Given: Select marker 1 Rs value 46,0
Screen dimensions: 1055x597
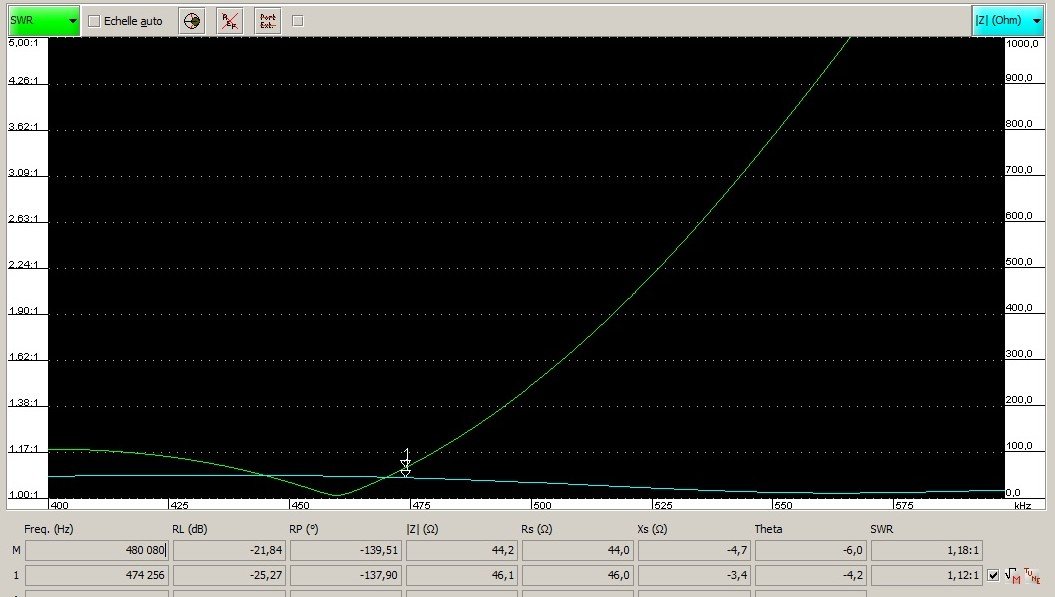Looking at the screenshot, I should (x=578, y=575).
